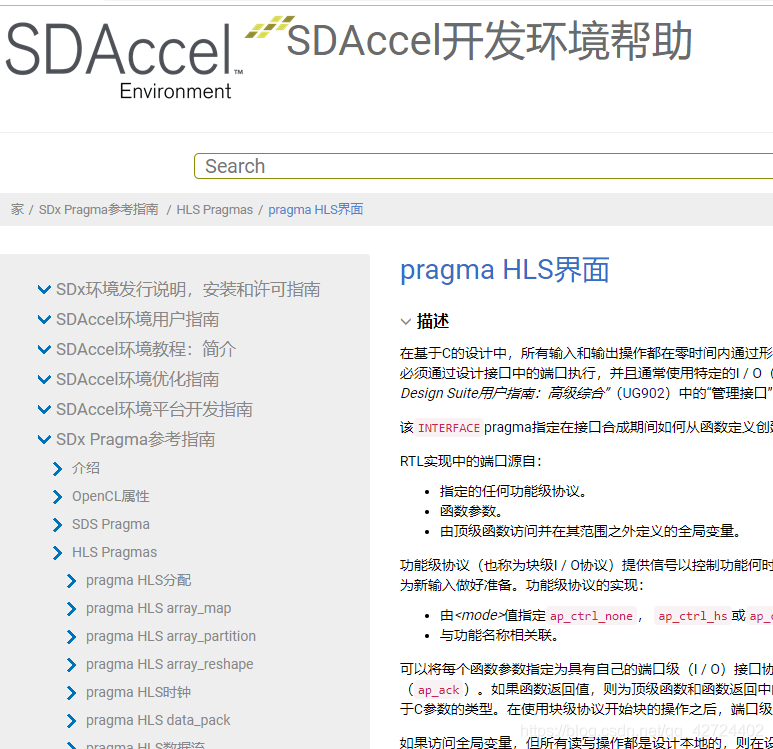This screenshot has width=773, height=749.
Task: Open SDAccel环境教程:简介 topic
Action: (x=146, y=350)
